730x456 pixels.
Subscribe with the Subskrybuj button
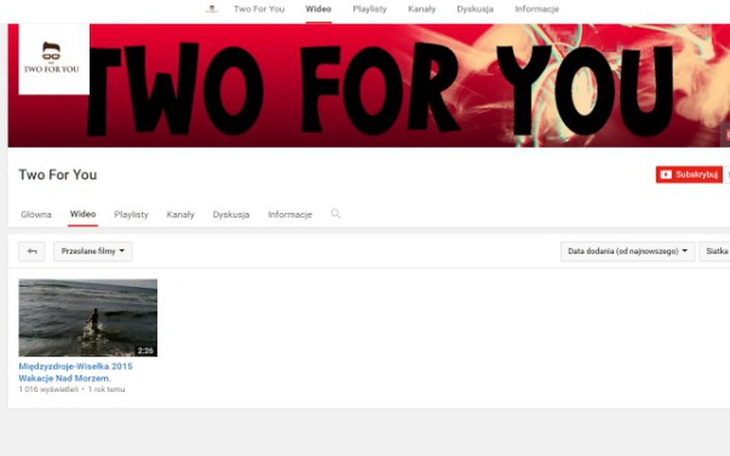coord(689,175)
